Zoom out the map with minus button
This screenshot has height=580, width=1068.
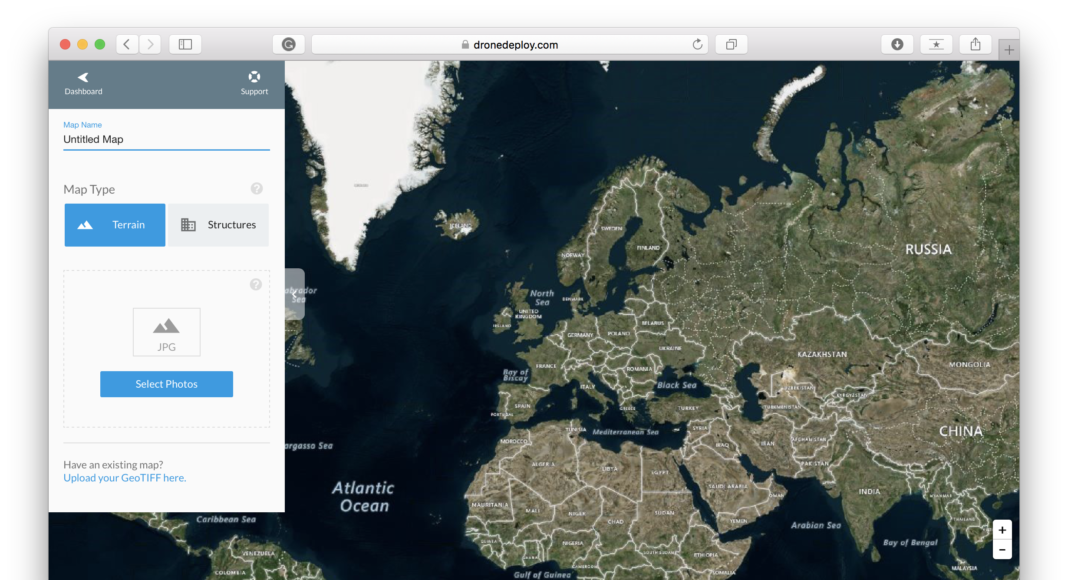pos(1002,549)
